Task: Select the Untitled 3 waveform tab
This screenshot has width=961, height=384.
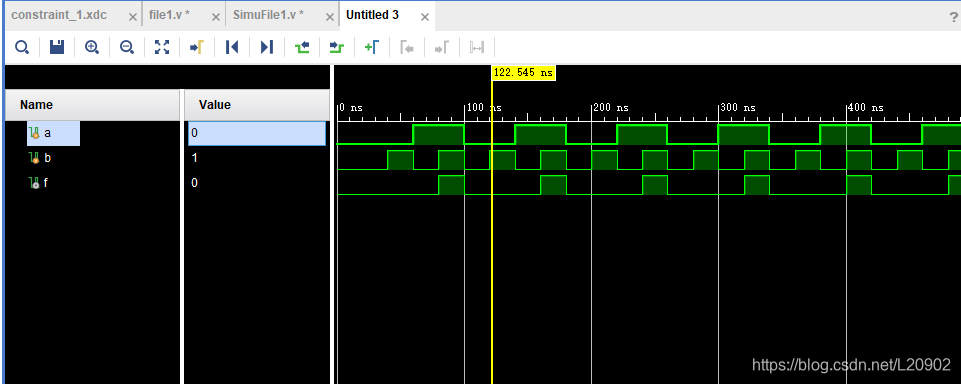Action: coord(373,15)
